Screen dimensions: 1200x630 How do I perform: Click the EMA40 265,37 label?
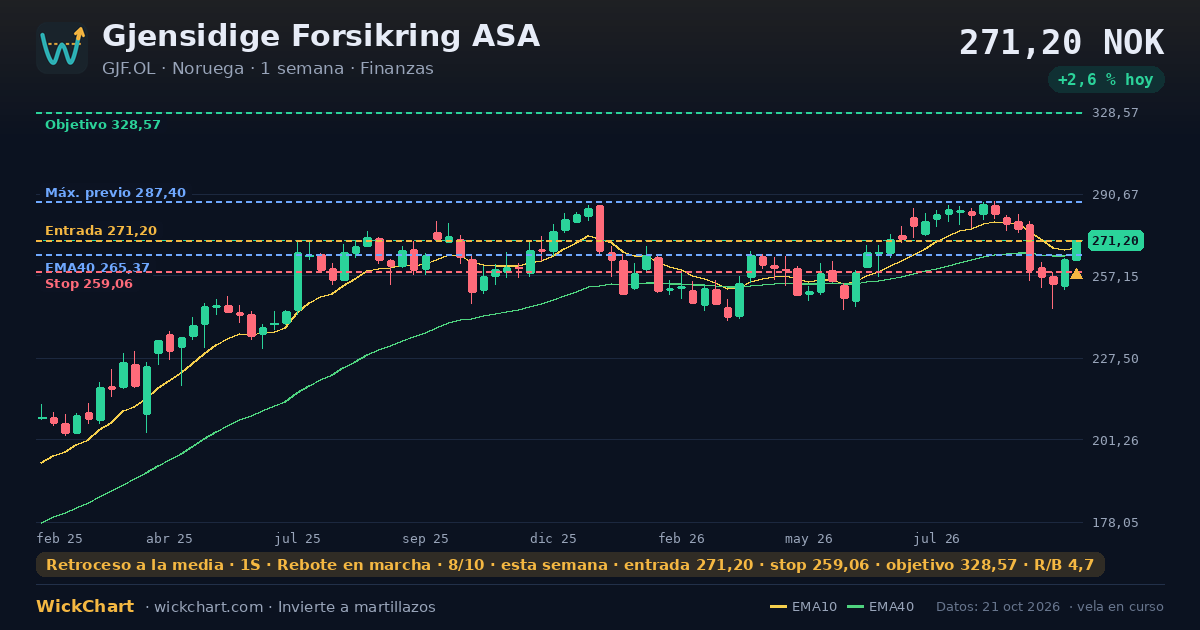98,268
